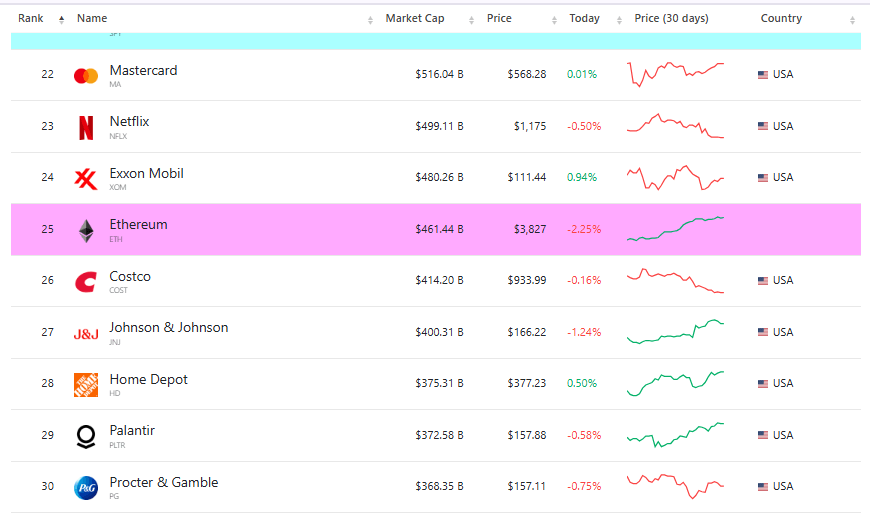Click Netflix 30-day price chart
Image resolution: width=870 pixels, height=514 pixels.
pos(675,126)
